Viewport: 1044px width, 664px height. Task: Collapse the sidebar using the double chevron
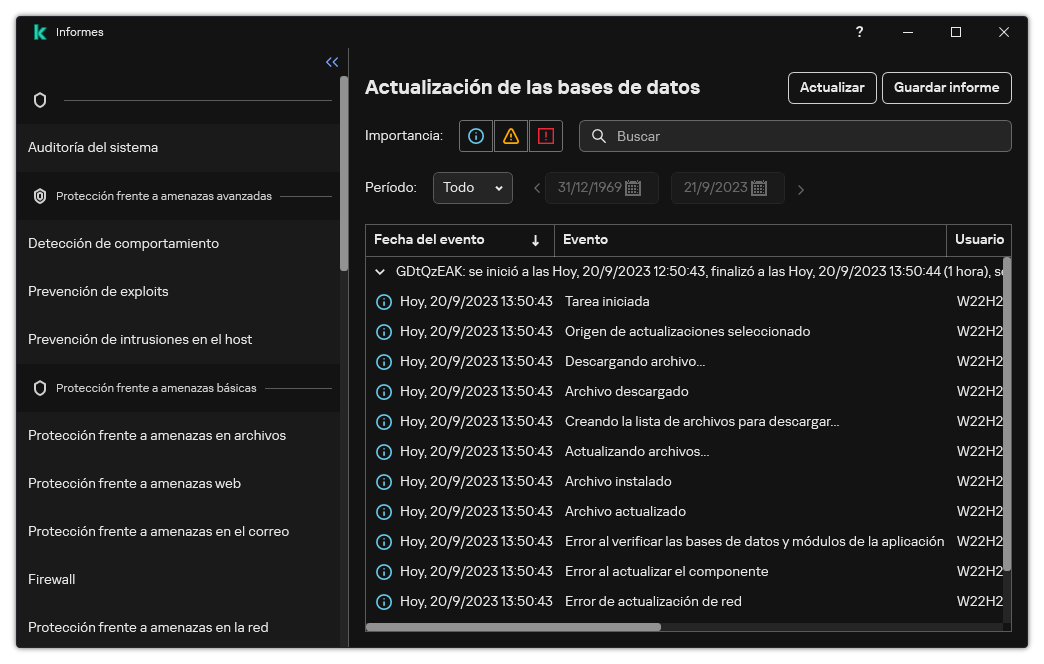(x=332, y=61)
